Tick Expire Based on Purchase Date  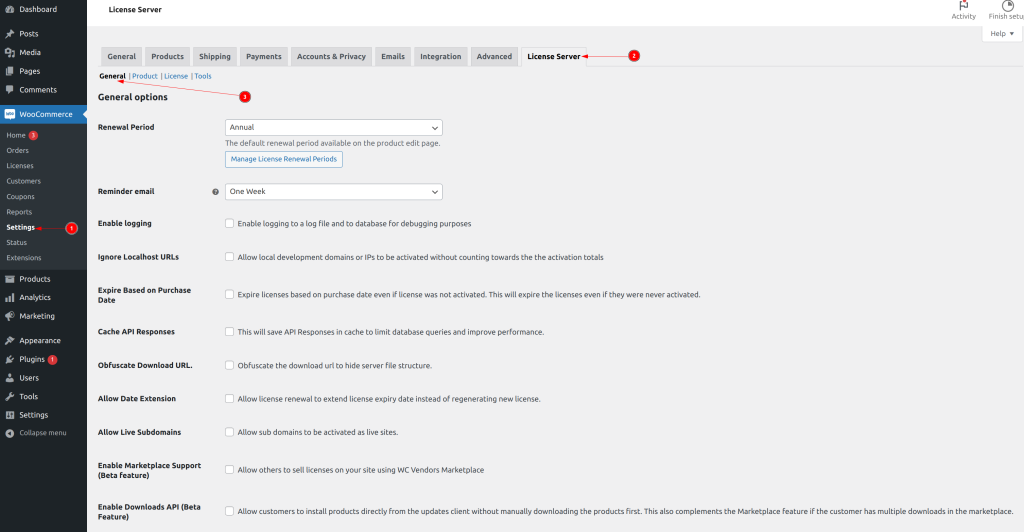229,294
